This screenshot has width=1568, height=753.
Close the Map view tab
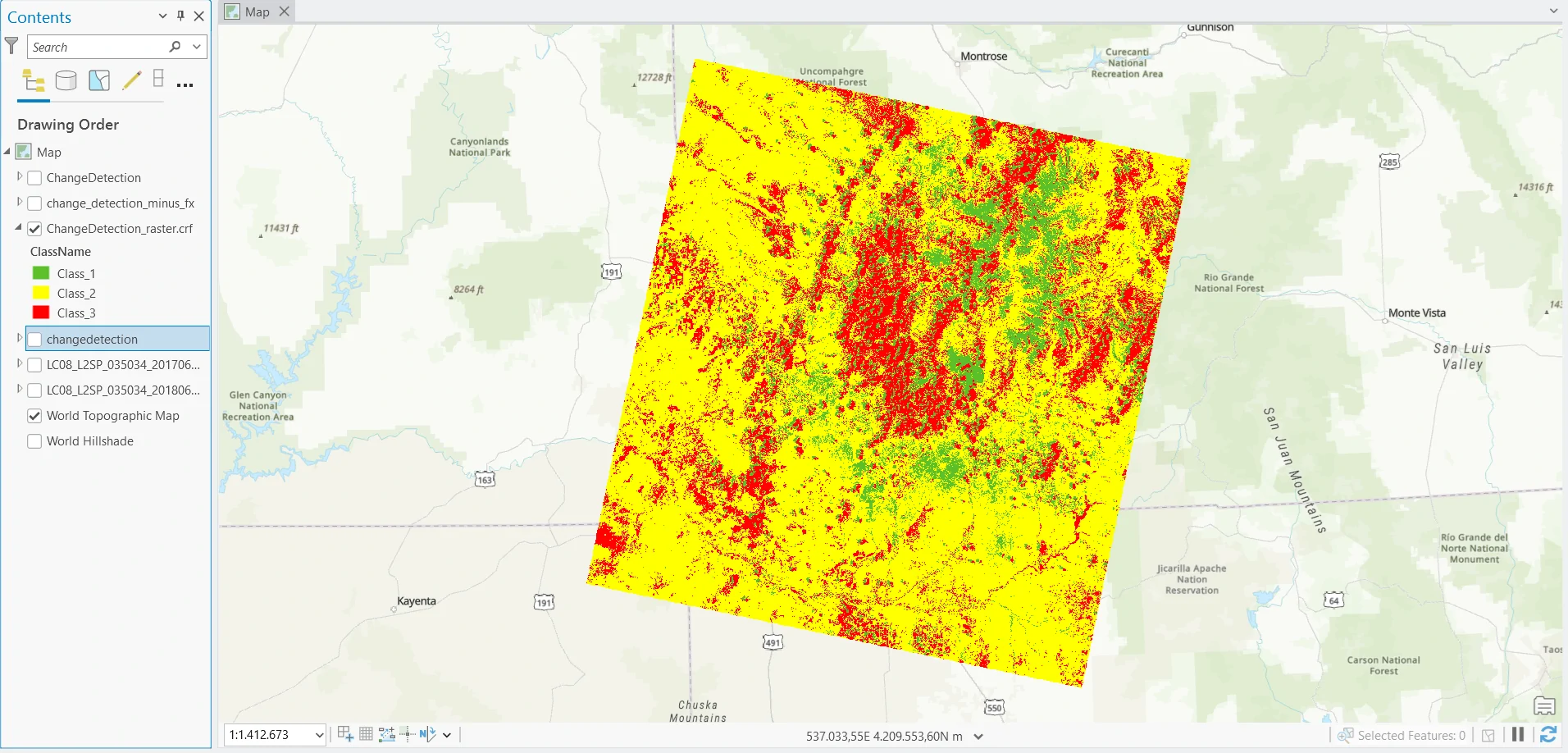(x=284, y=11)
